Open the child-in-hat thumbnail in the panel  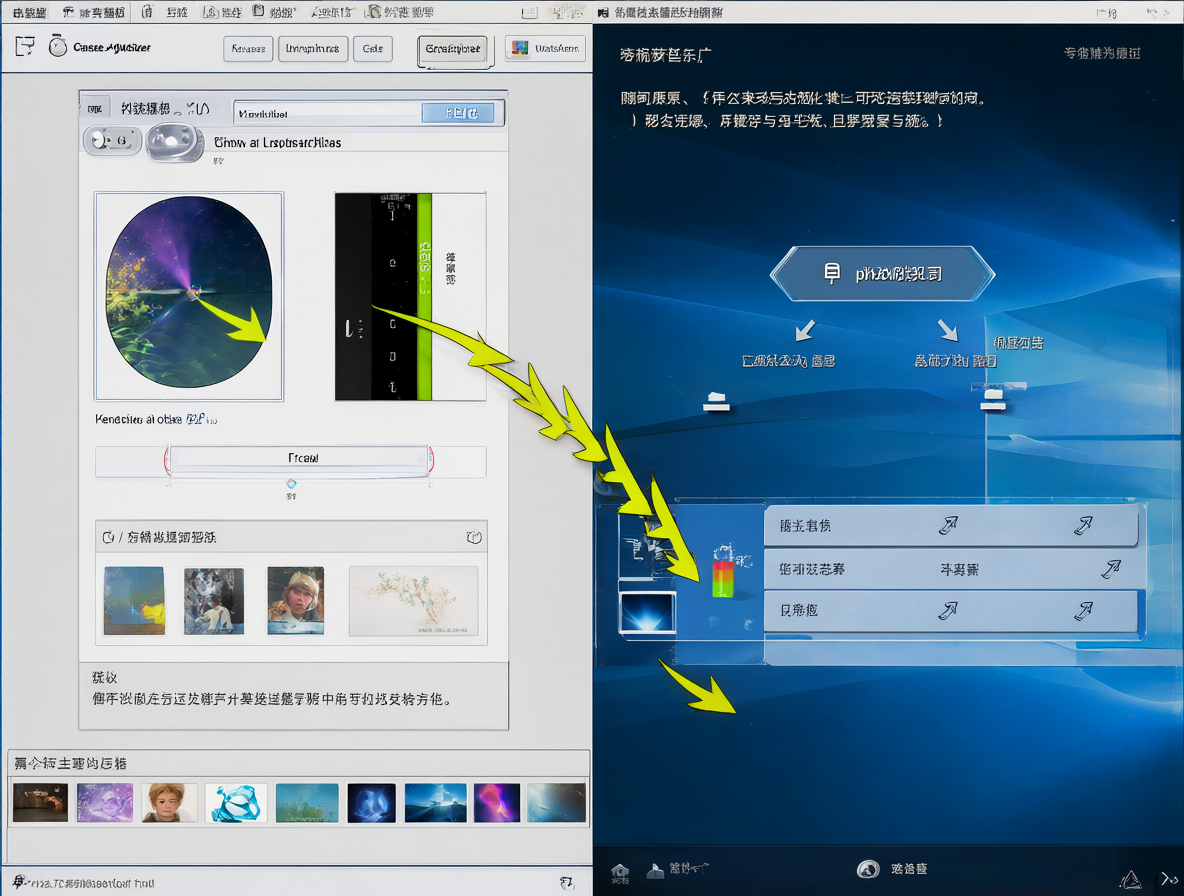click(x=296, y=600)
